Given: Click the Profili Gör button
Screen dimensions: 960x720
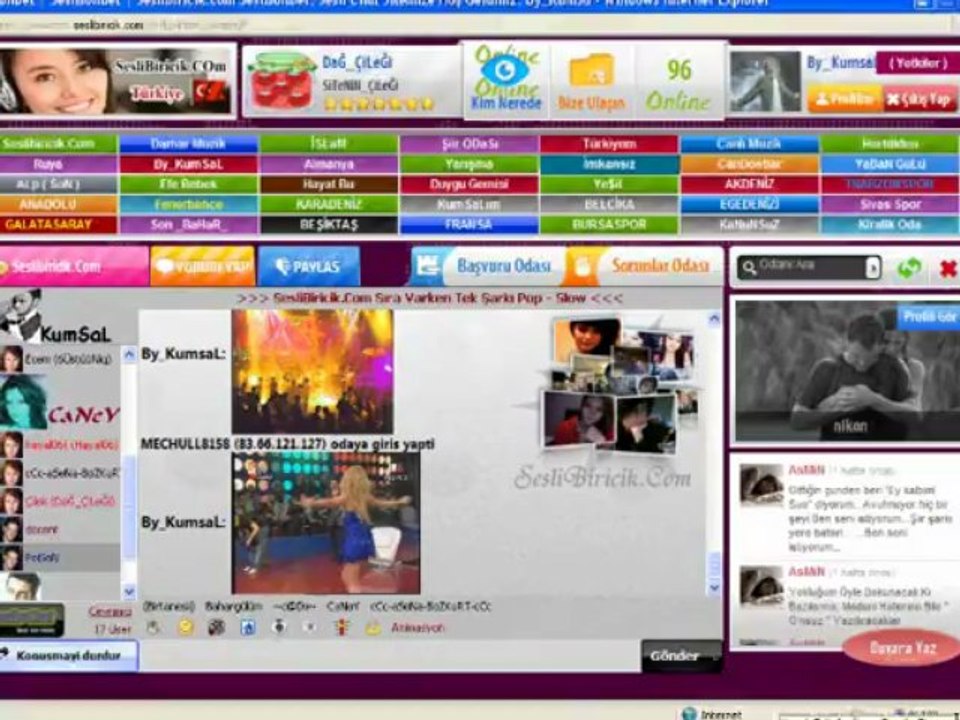Looking at the screenshot, I should (928, 317).
